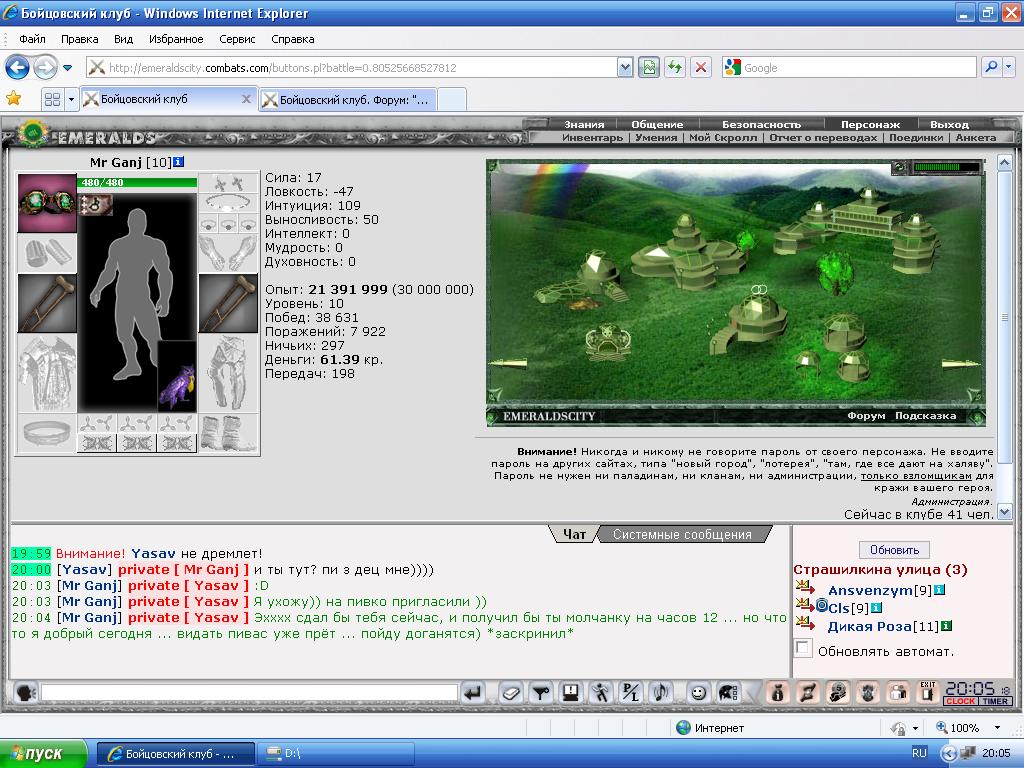Open the Инвентарь link

[592, 138]
